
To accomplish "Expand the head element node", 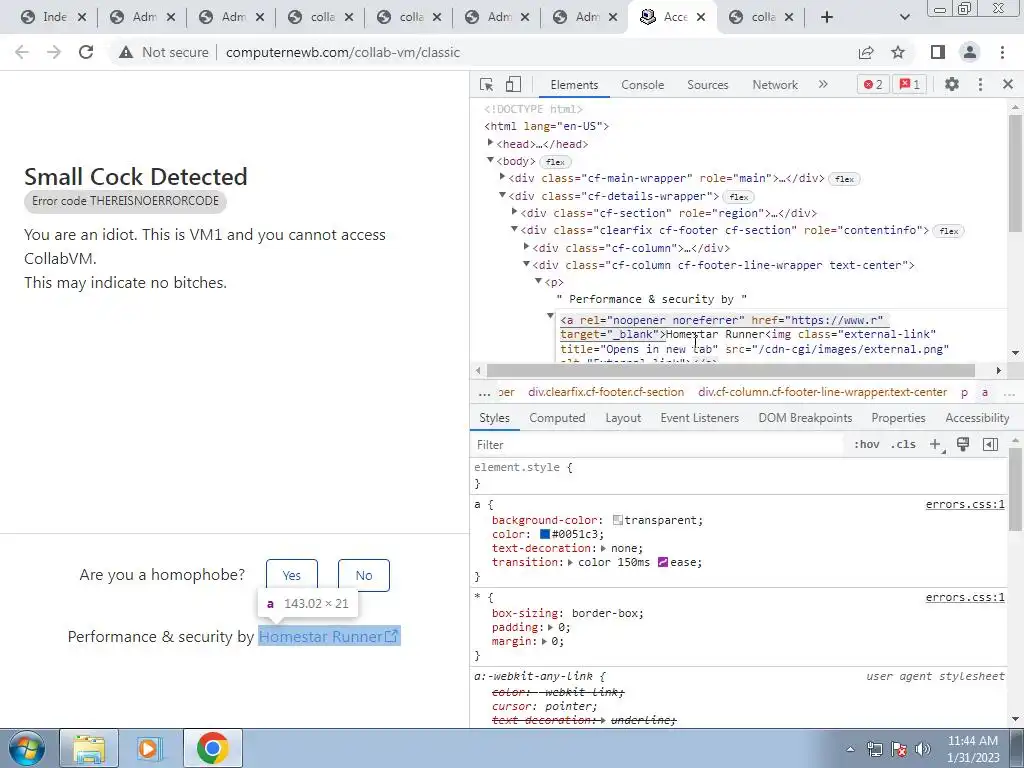I will tap(490, 143).
